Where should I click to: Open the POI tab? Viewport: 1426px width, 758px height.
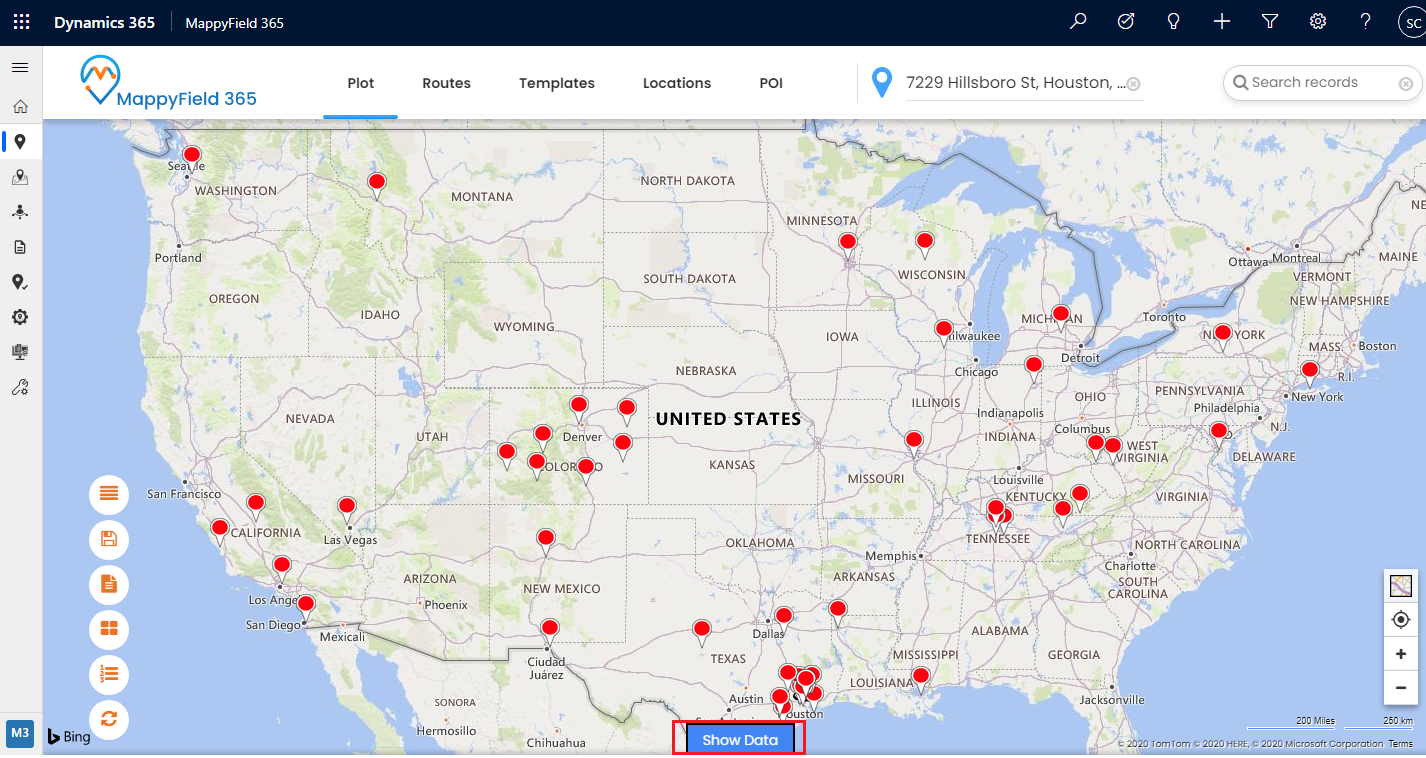tap(771, 83)
